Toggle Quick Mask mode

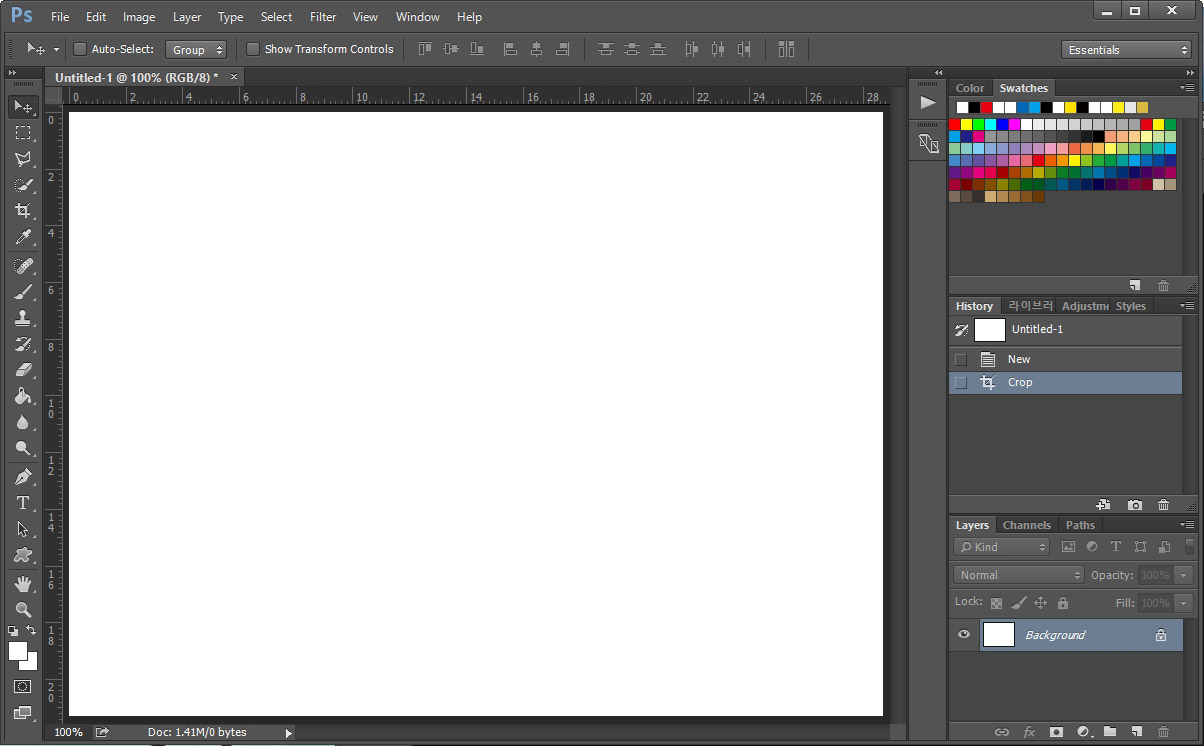point(23,687)
